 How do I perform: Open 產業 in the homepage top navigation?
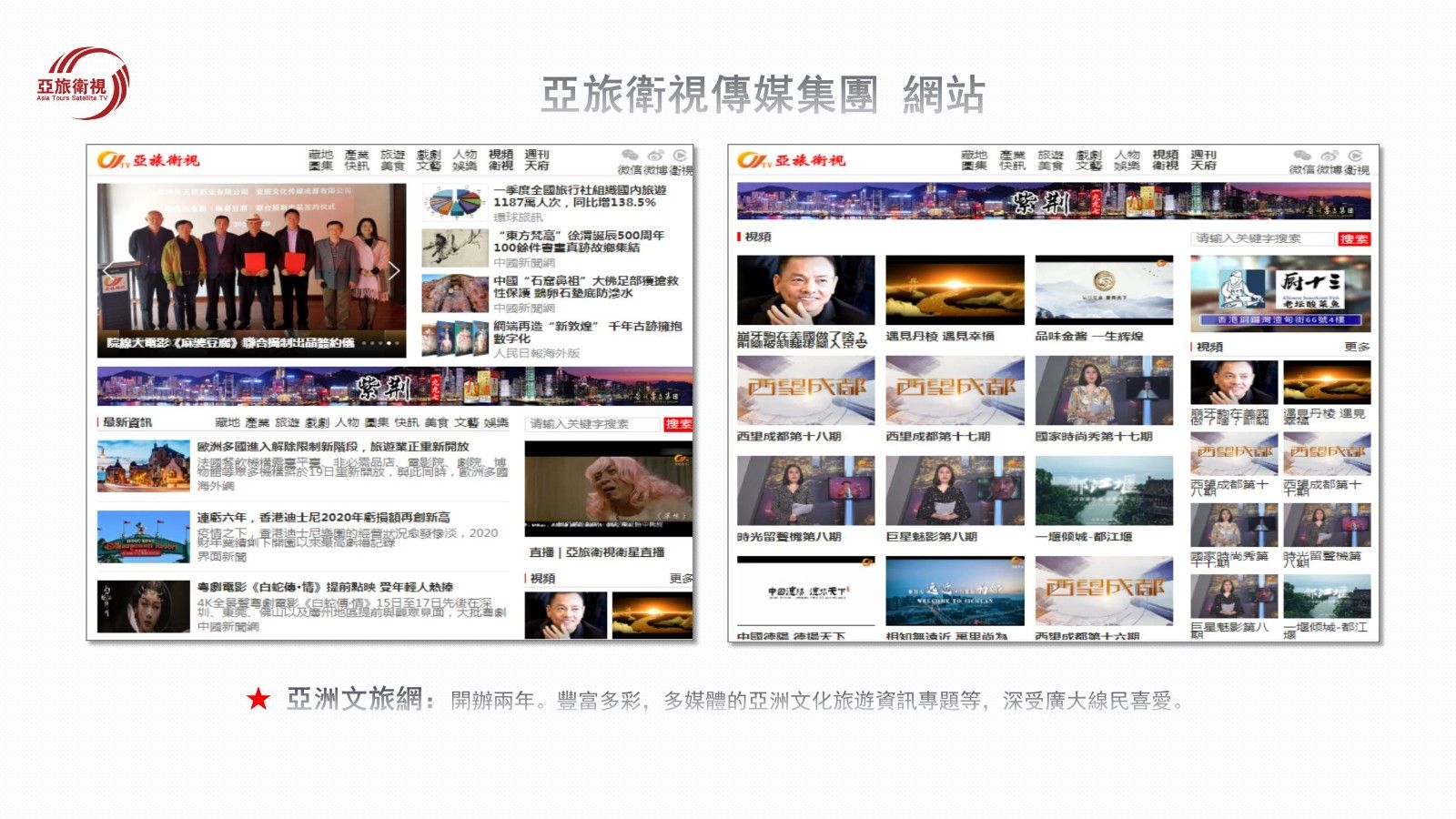click(357, 155)
